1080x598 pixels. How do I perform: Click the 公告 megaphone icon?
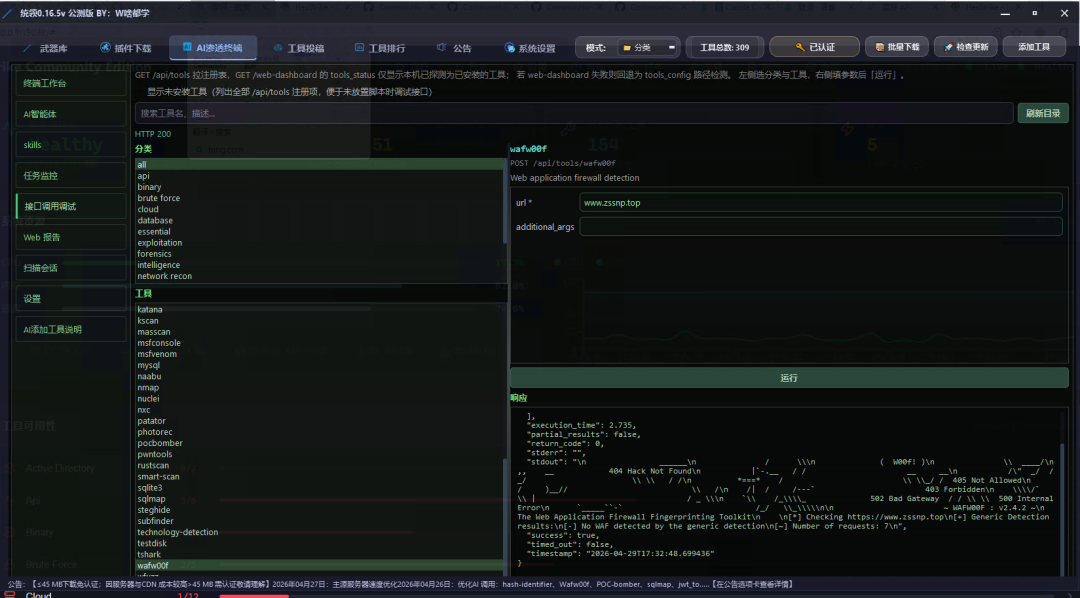tap(441, 48)
